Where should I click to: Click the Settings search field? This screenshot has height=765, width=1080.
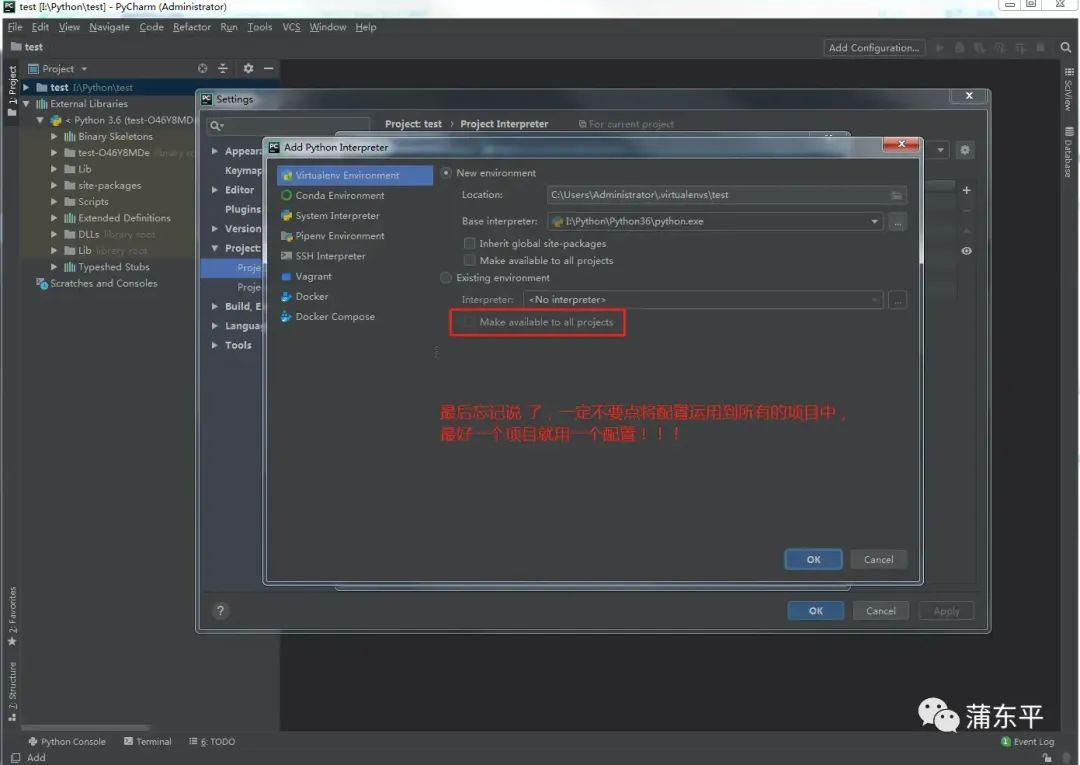288,125
